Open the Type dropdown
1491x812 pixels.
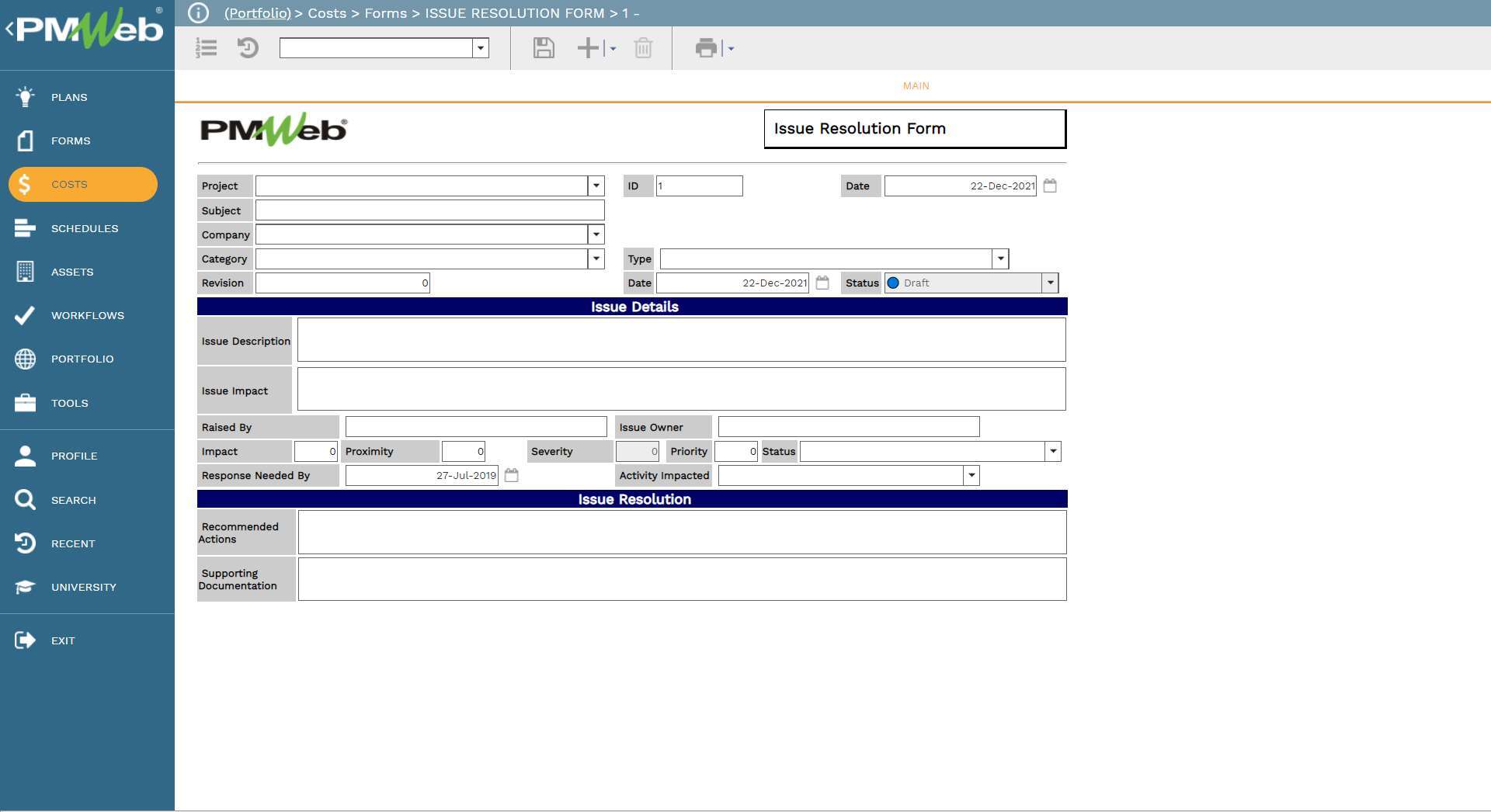pos(1000,259)
